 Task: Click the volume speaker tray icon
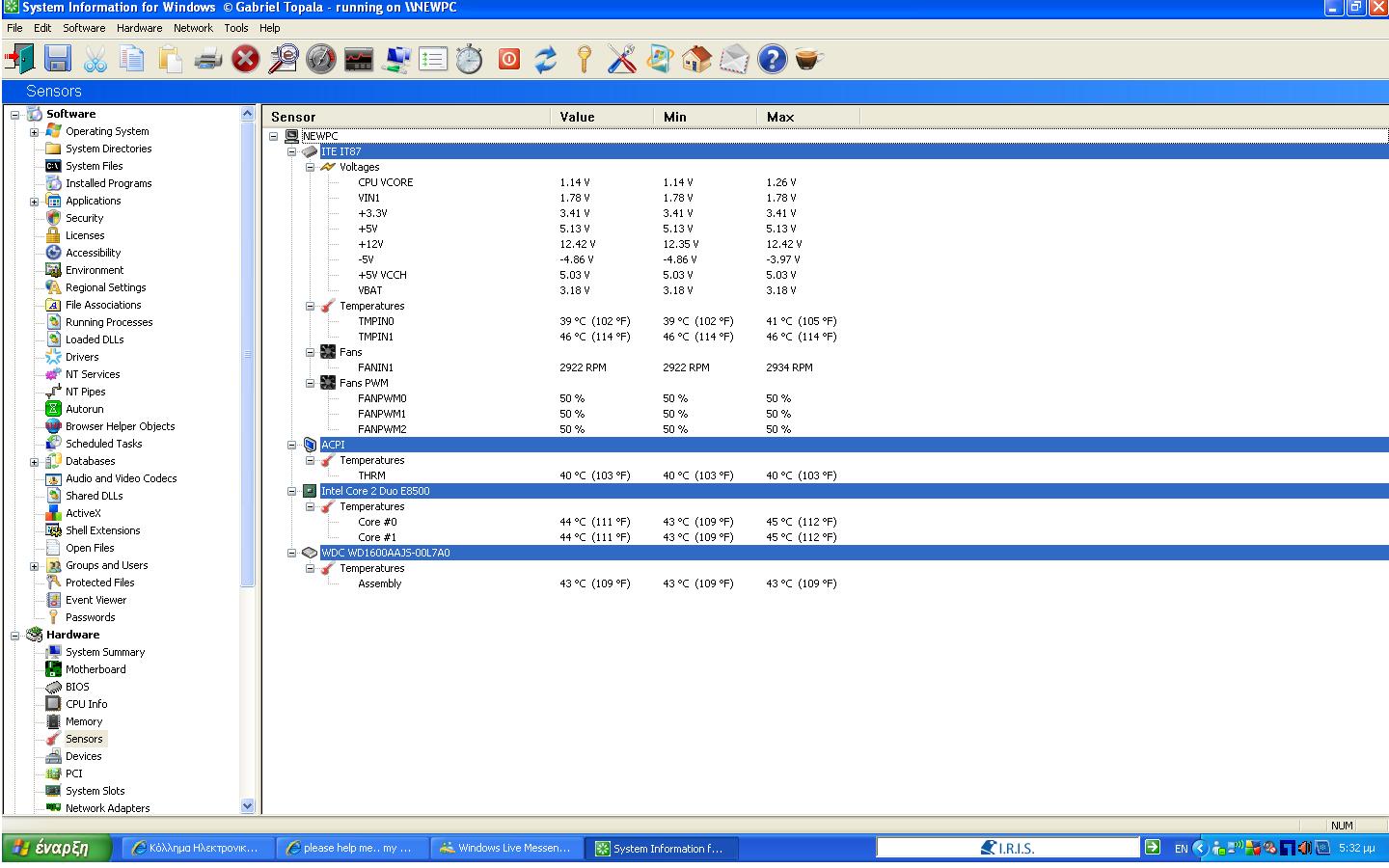click(x=1304, y=848)
